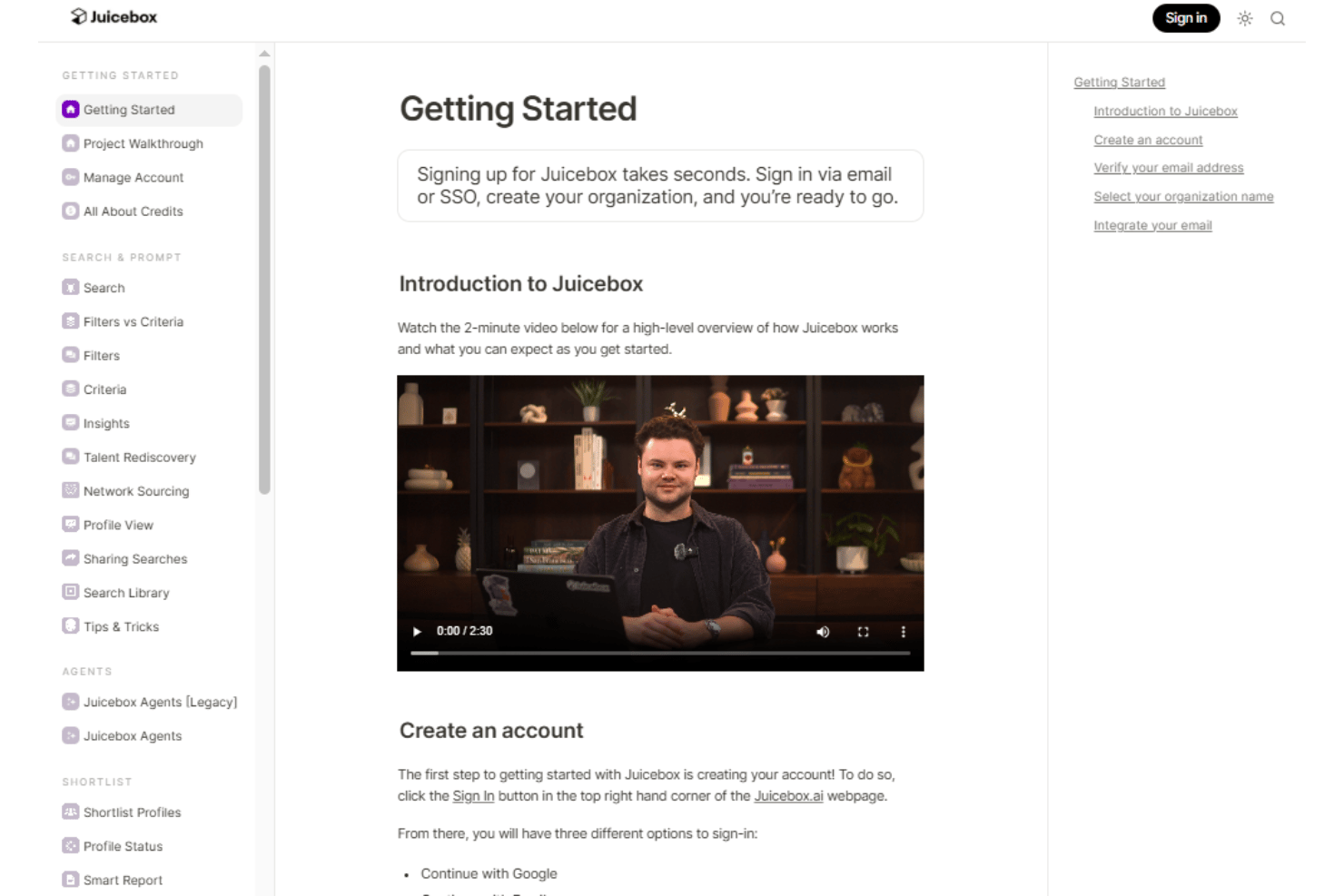Viewport: 1344px width, 896px height.
Task: Click the Network Sourcing icon
Action: click(x=71, y=490)
